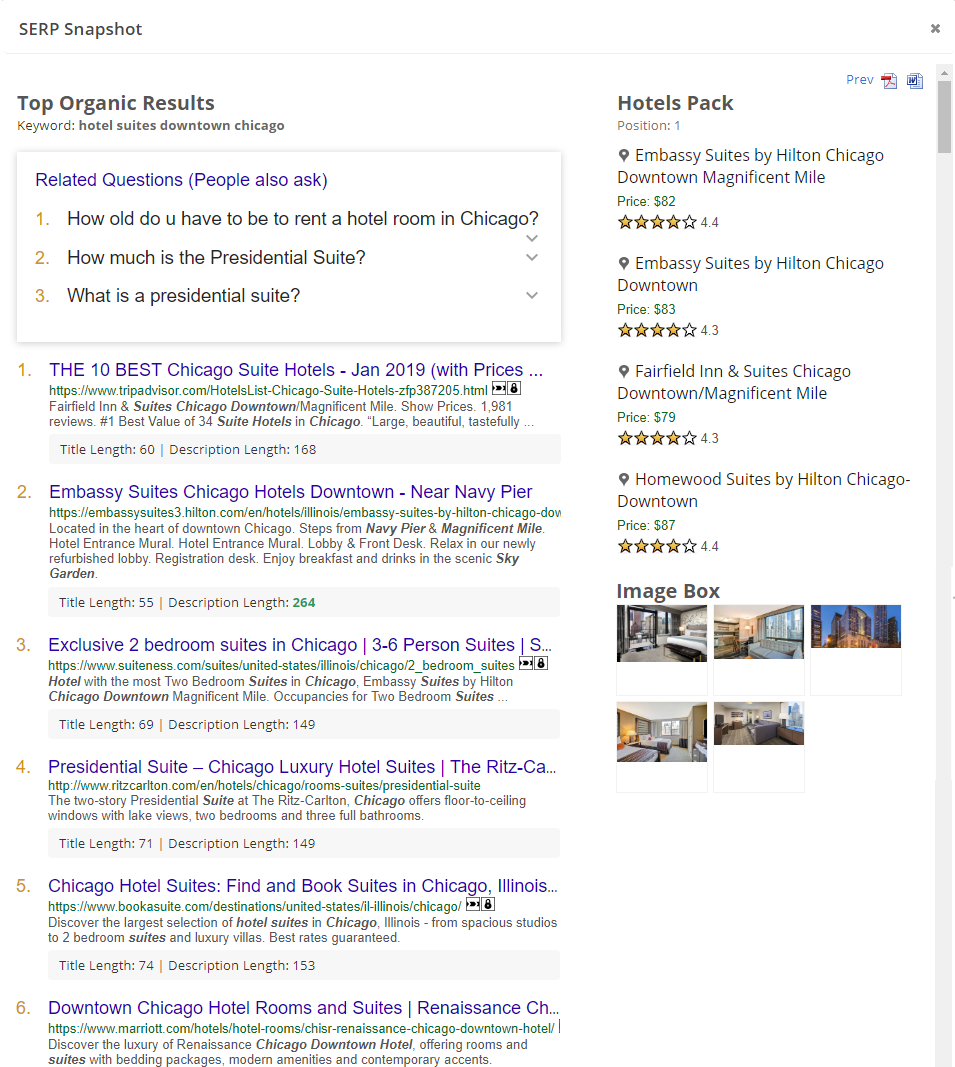Image resolution: width=955 pixels, height=1067 pixels.
Task: Click 'Title Length: 60' text
Action: tap(107, 449)
